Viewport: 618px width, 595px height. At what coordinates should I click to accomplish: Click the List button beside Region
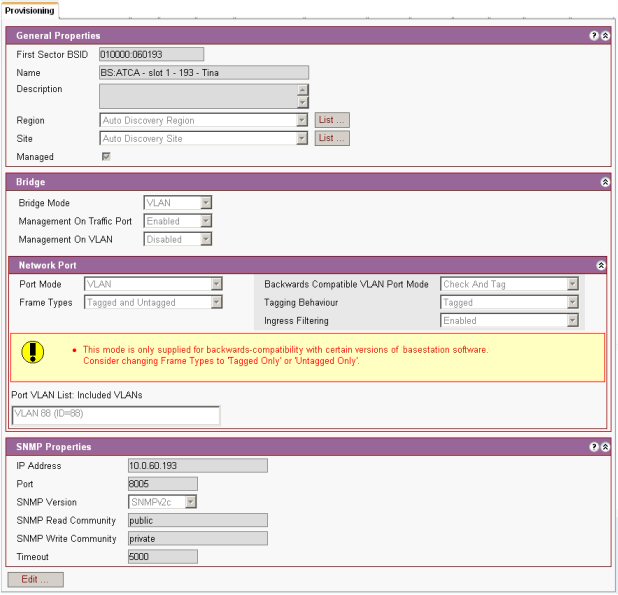pos(332,121)
